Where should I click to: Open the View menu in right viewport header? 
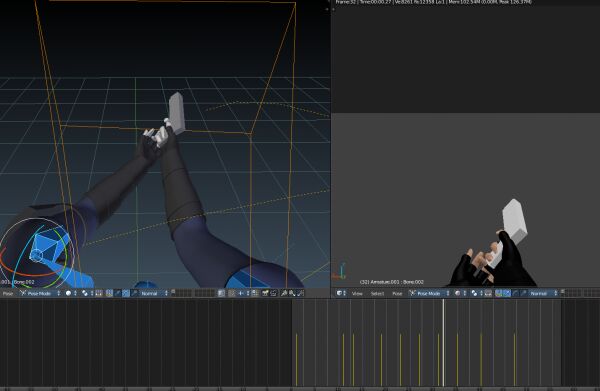point(357,293)
